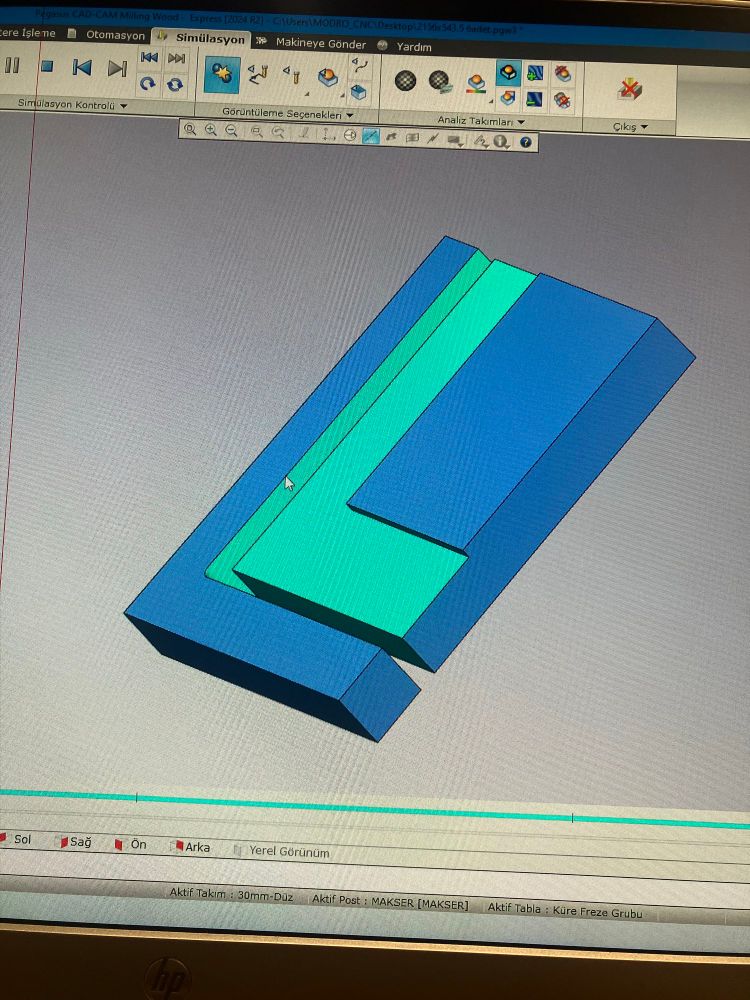Click the shaded solid view icon

(392, 136)
